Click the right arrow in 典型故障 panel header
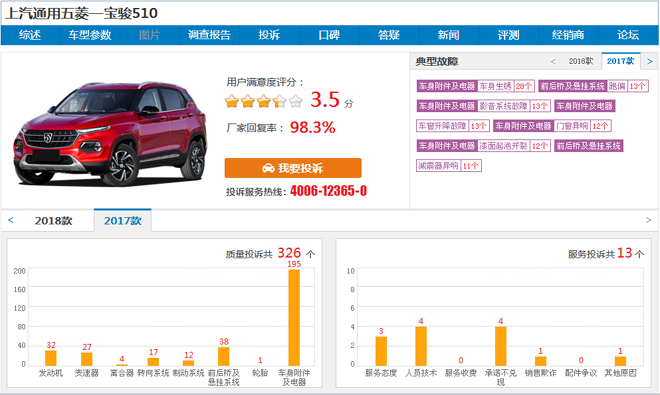This screenshot has width=660, height=395. 650,61
